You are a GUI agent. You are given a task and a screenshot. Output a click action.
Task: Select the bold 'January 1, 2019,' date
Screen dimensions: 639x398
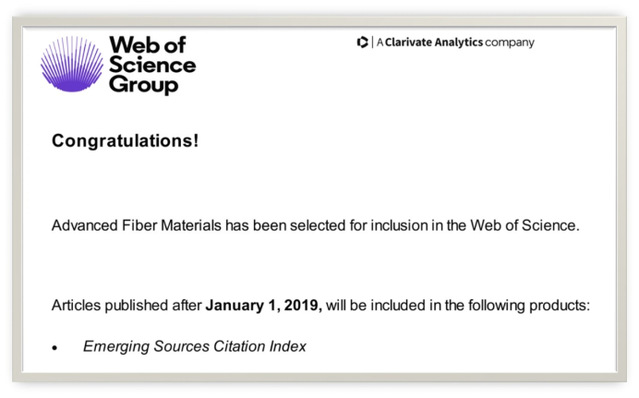264,305
